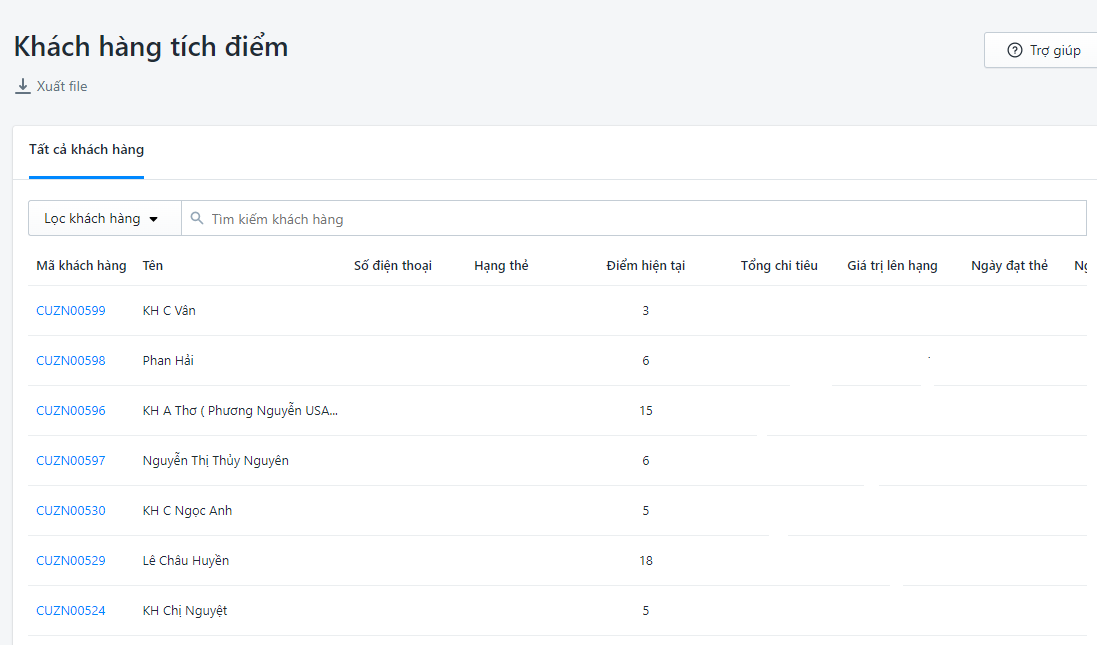Click the Điểm hiện tại column header
The image size is (1097, 645).
point(646,265)
